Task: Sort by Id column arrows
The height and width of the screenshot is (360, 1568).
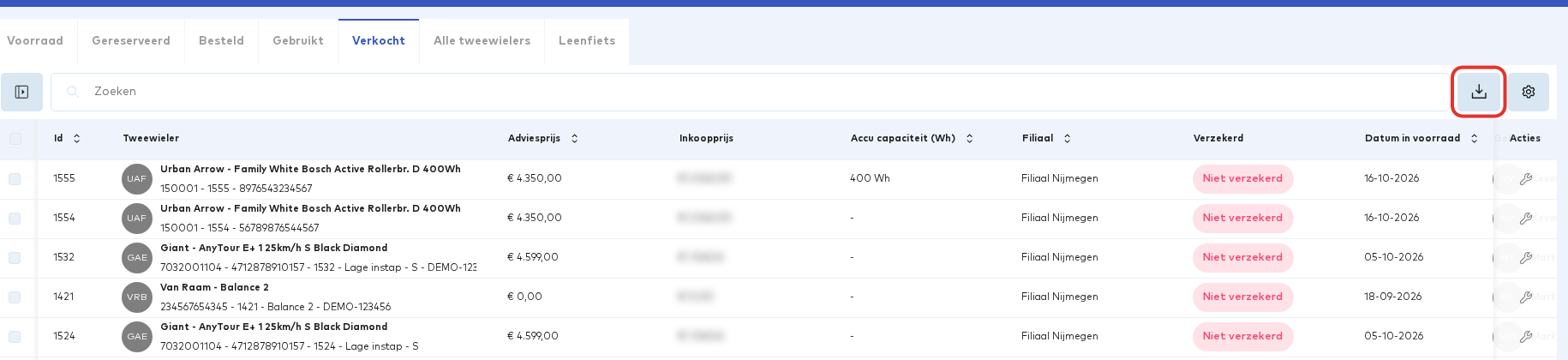Action: point(77,138)
